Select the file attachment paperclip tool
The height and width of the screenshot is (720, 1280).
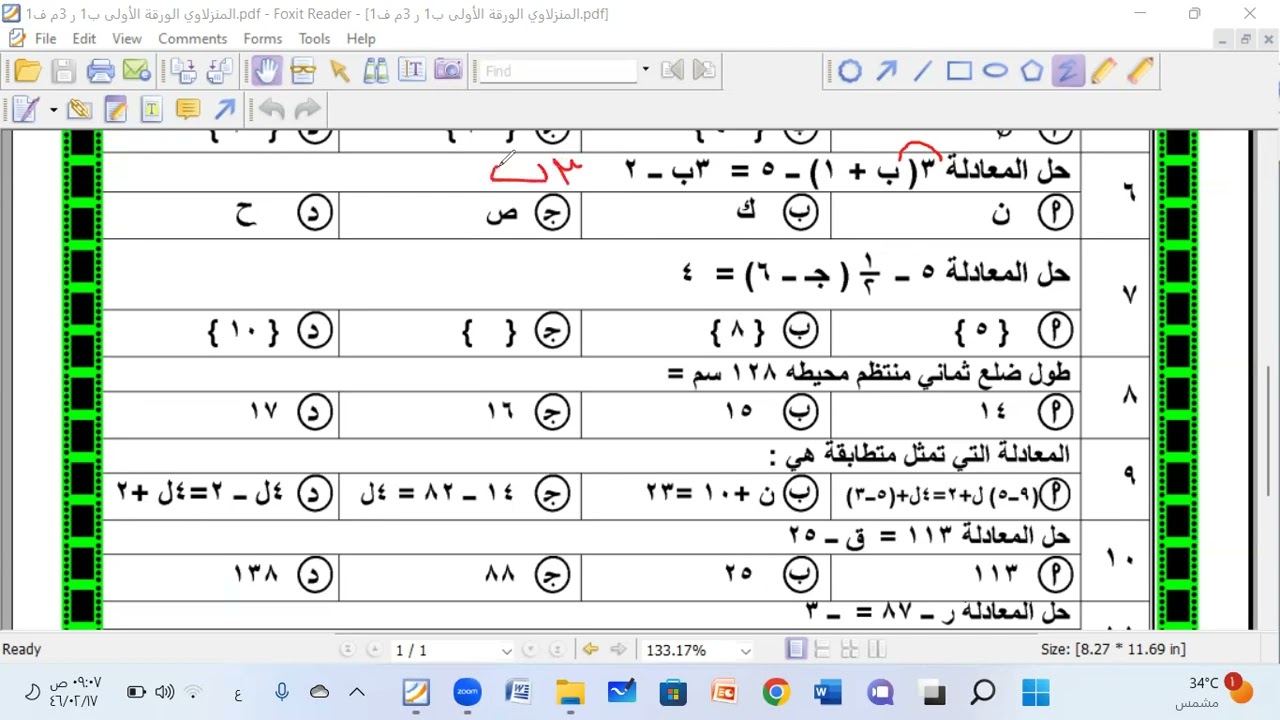(x=79, y=109)
